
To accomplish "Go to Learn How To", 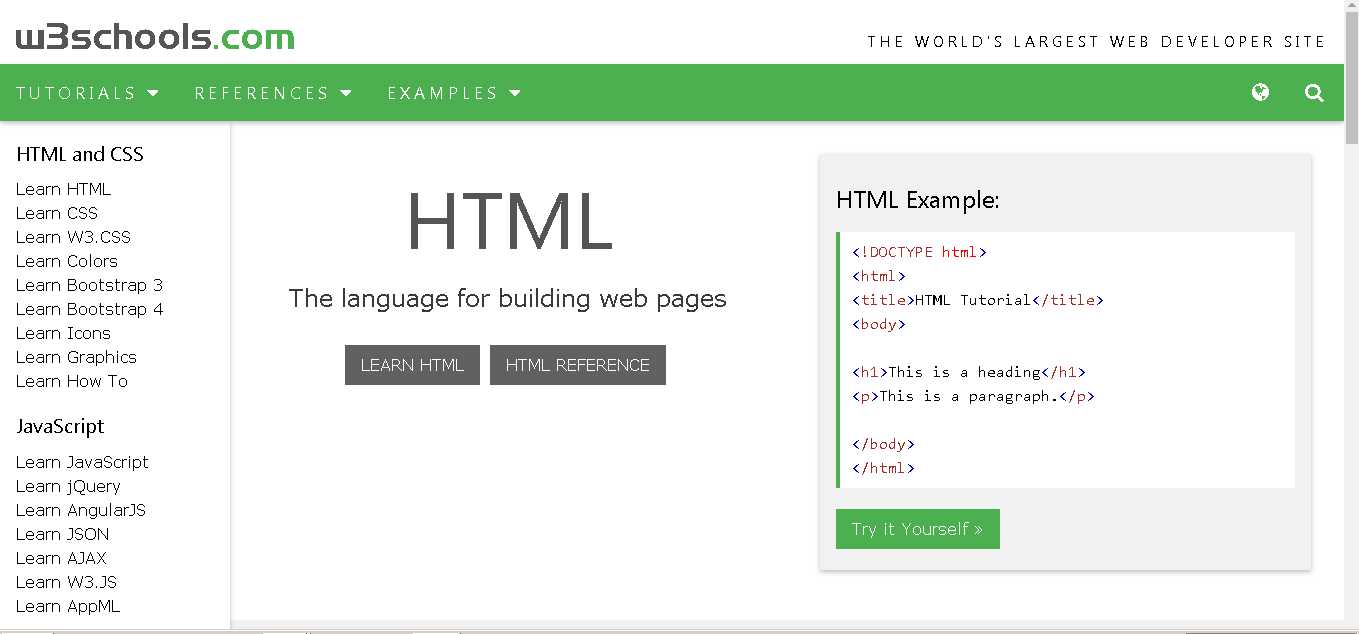I will click(72, 381).
